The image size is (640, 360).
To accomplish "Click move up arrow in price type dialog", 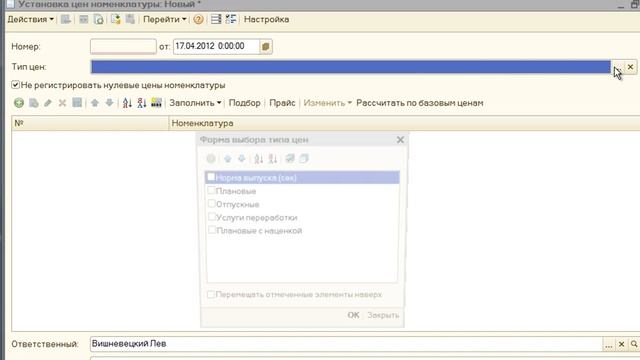I will [x=228, y=159].
